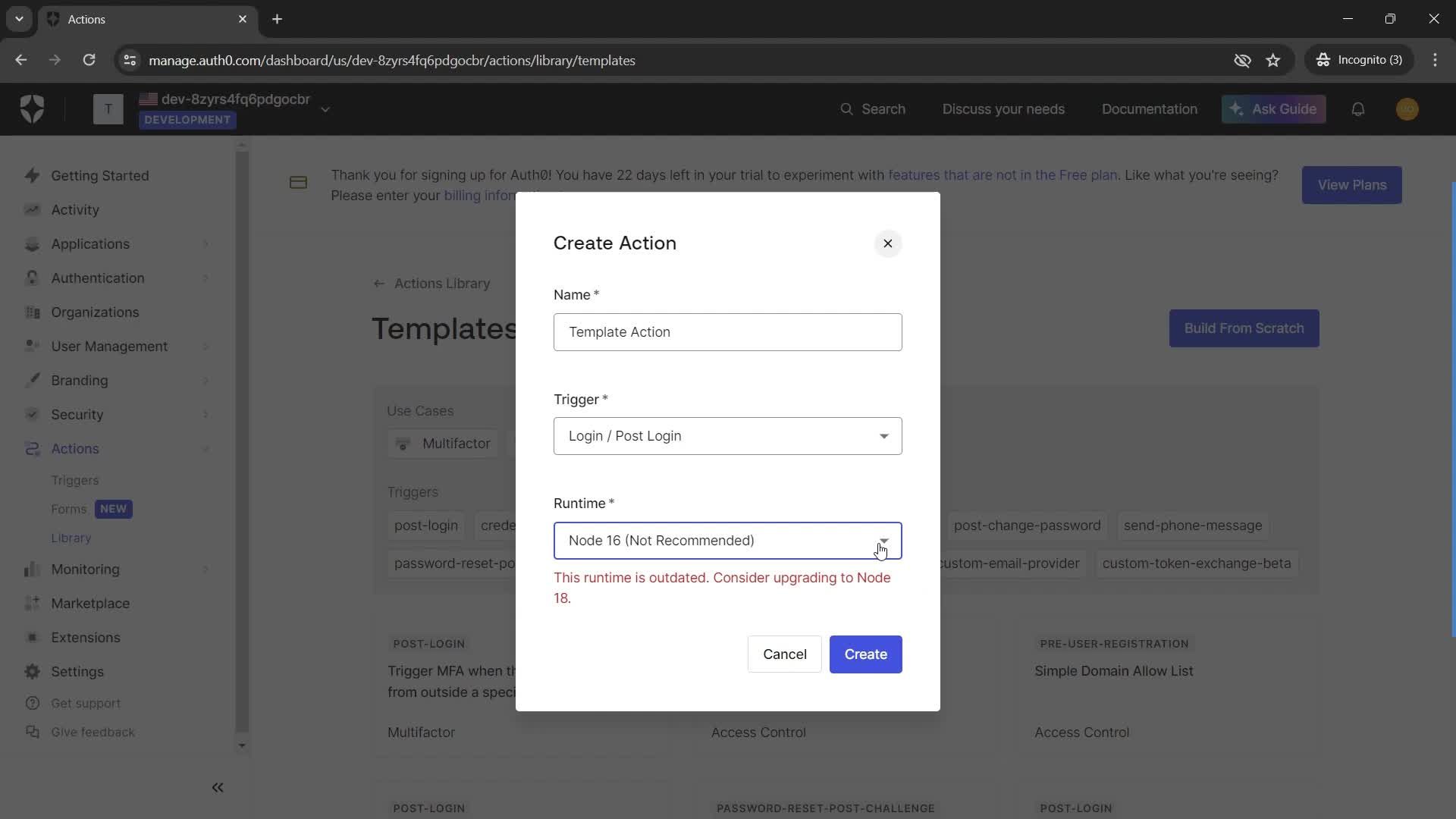Expand the Applications menu chevron

[x=206, y=244]
